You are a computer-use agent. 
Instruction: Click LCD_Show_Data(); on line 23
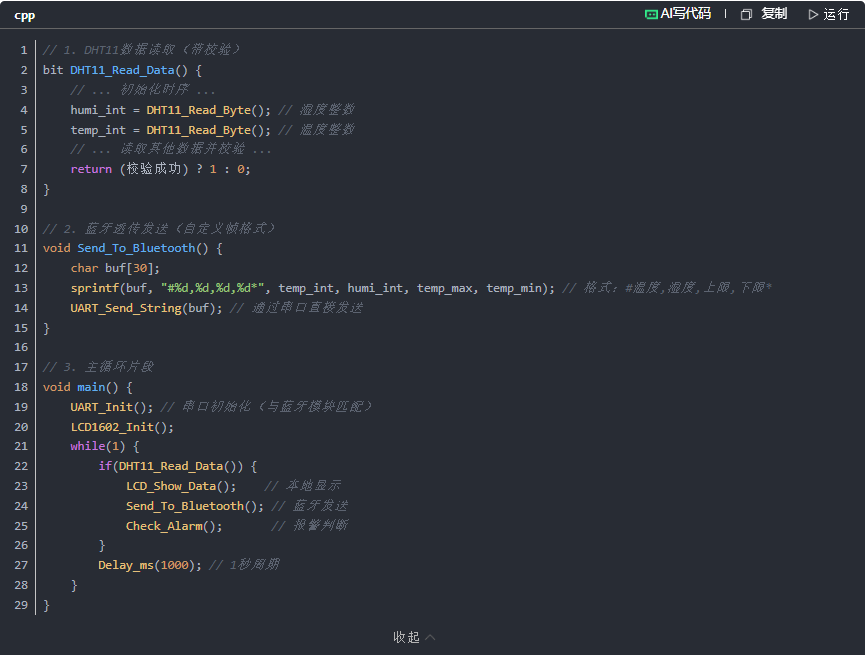[181, 486]
